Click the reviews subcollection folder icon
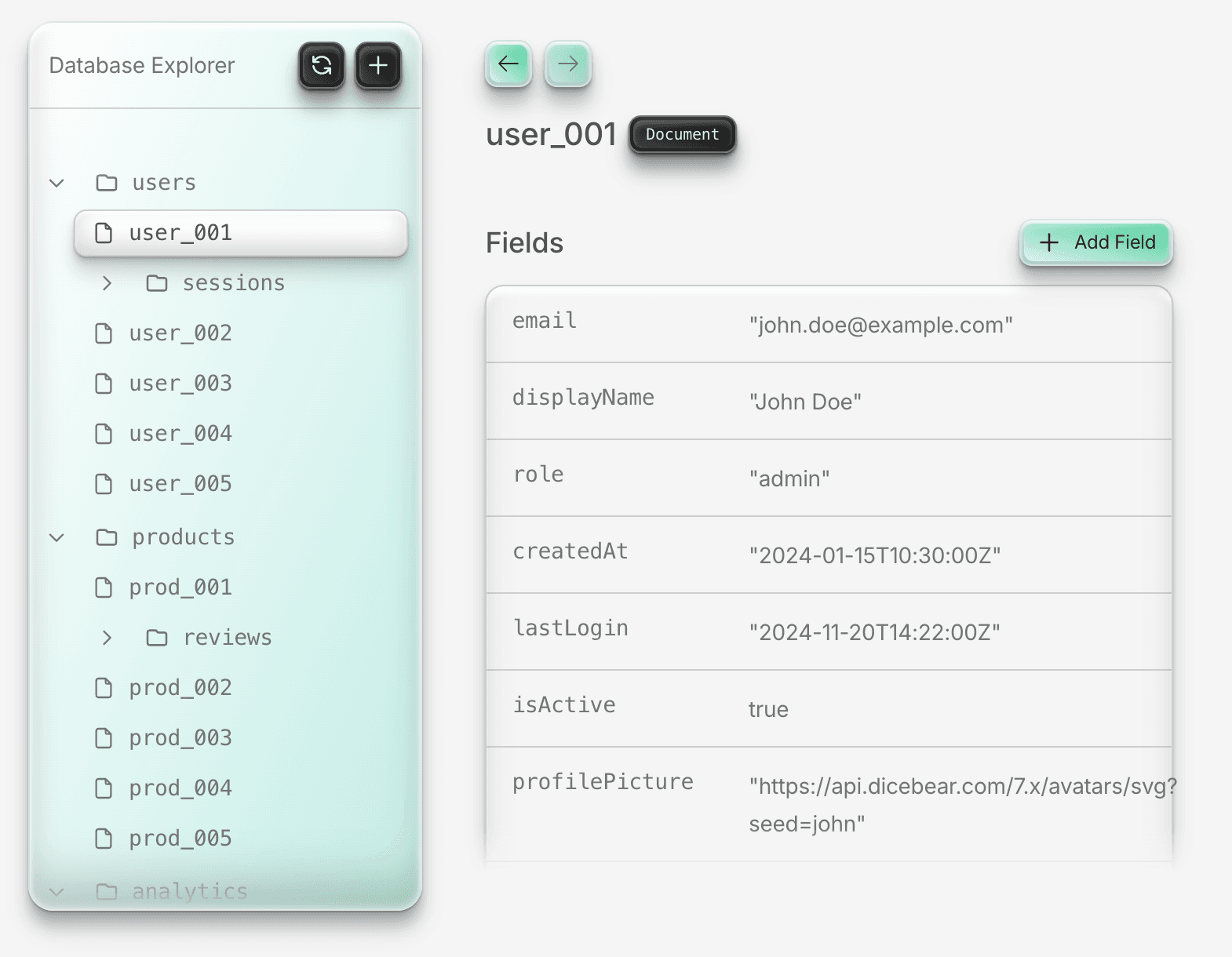This screenshot has width=1232, height=957. [x=157, y=638]
